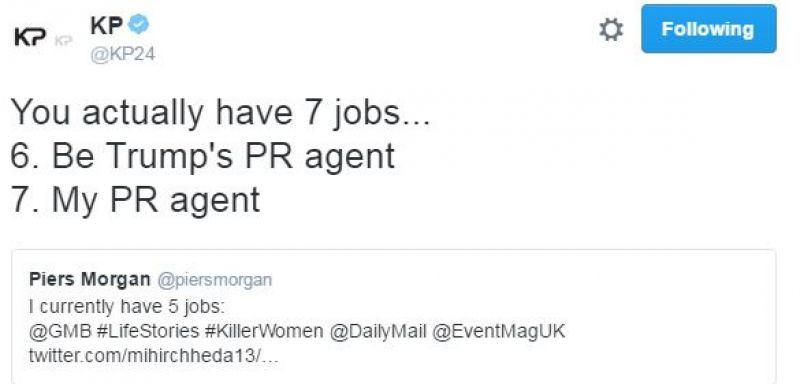800x384 pixels.
Task: Open the @KP24 handle
Action: (x=122, y=54)
